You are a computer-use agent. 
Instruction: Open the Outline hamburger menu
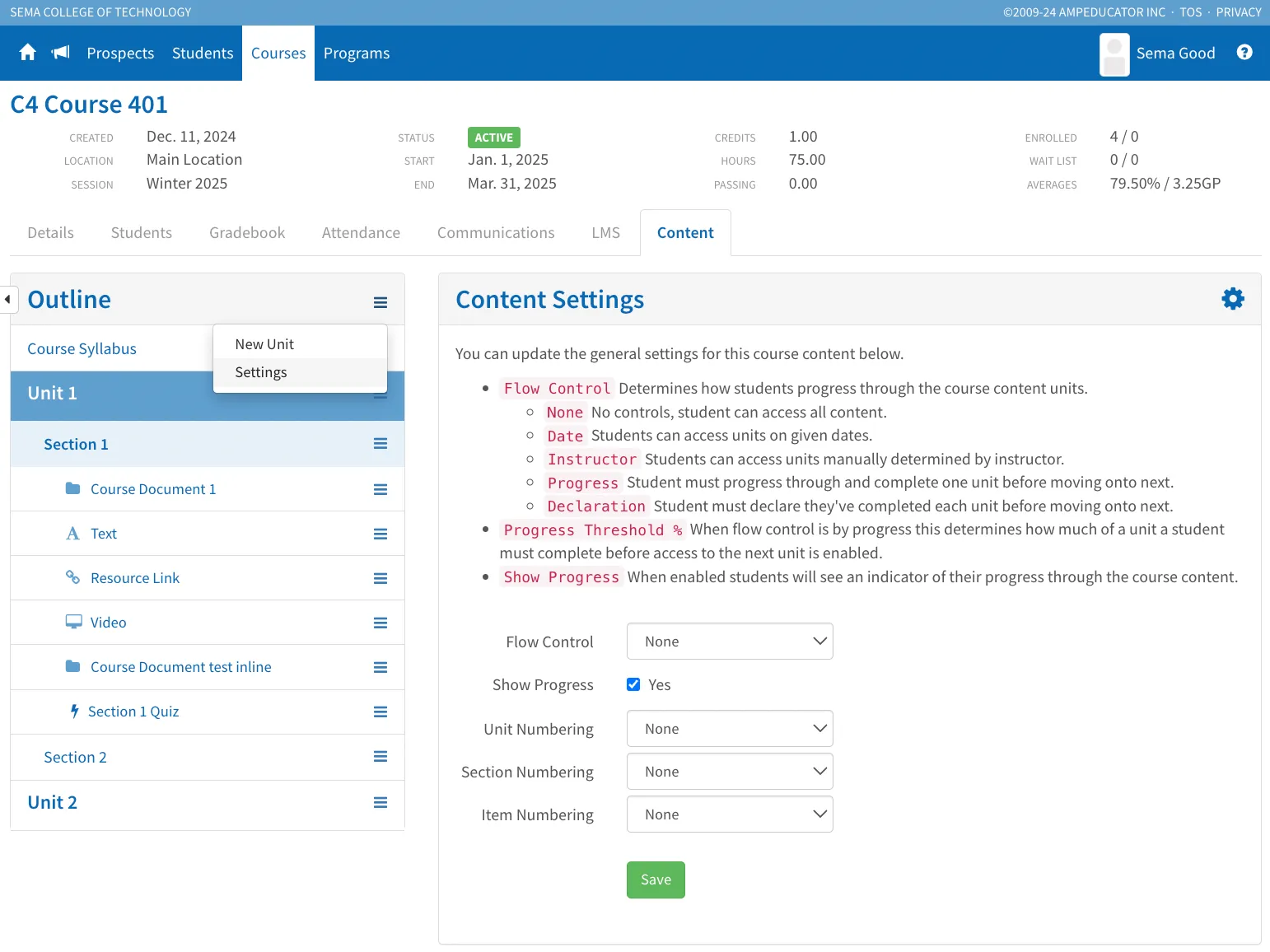pyautogui.click(x=381, y=302)
